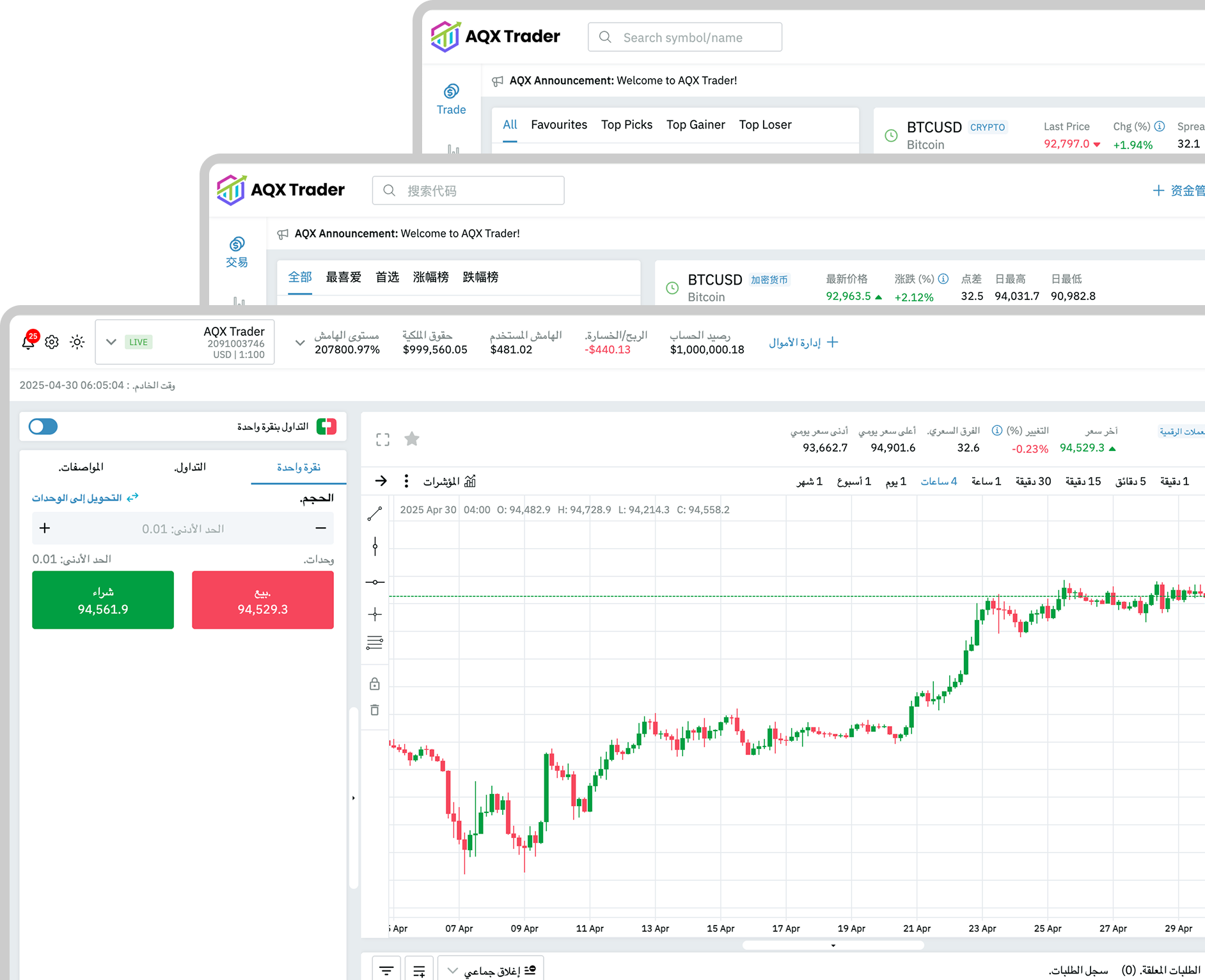The height and width of the screenshot is (980, 1205).
Task: Click the Arabic funds management plus link
Action: point(803,342)
